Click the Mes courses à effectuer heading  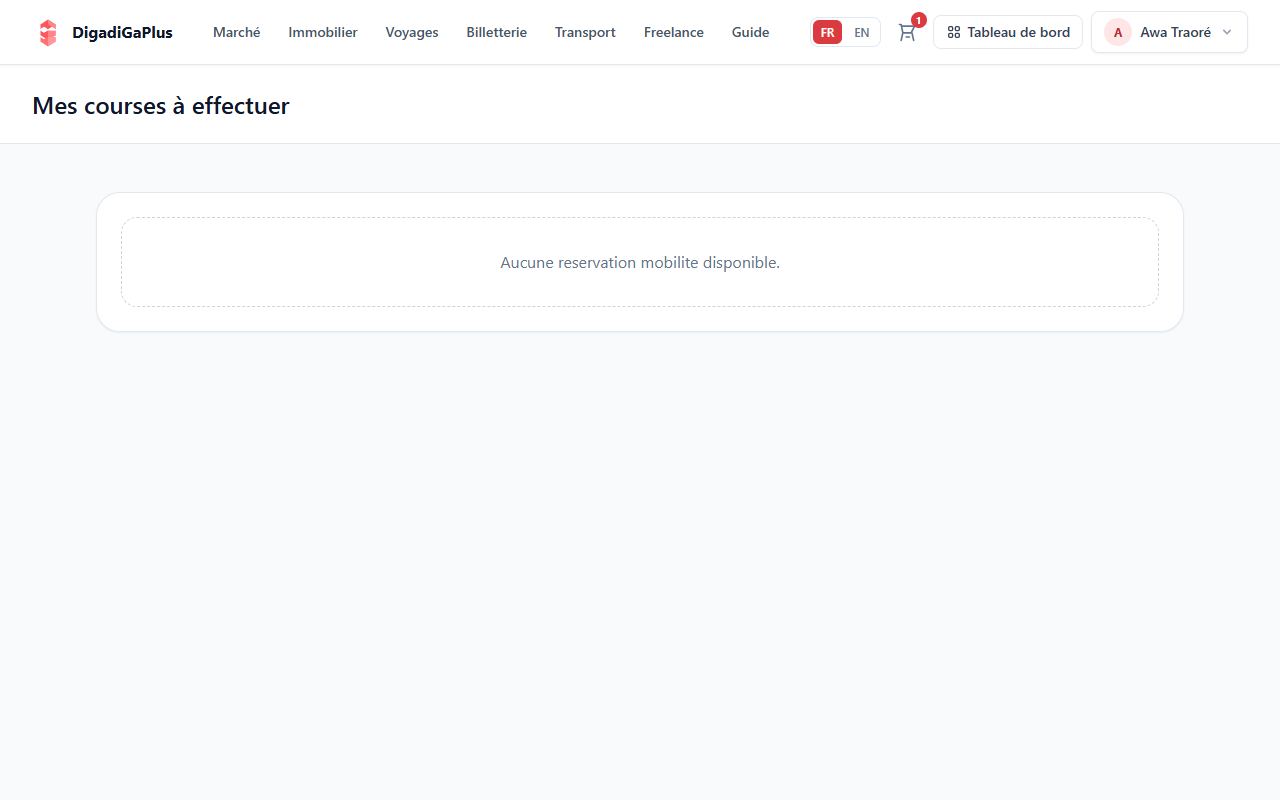click(161, 106)
